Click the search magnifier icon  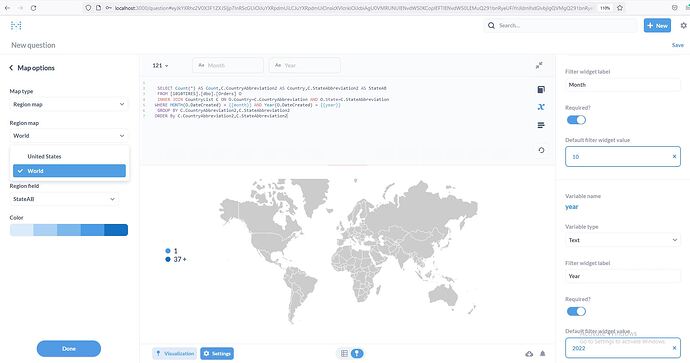491,26
